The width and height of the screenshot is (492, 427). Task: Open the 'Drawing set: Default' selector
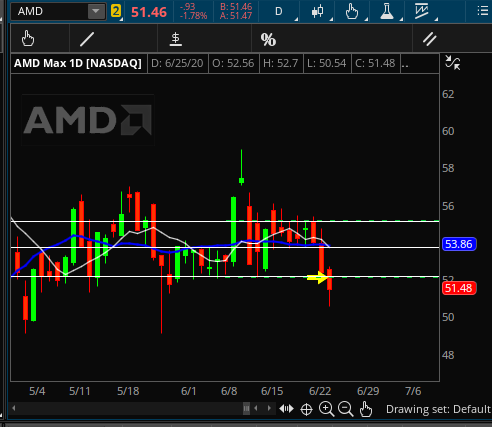click(438, 409)
